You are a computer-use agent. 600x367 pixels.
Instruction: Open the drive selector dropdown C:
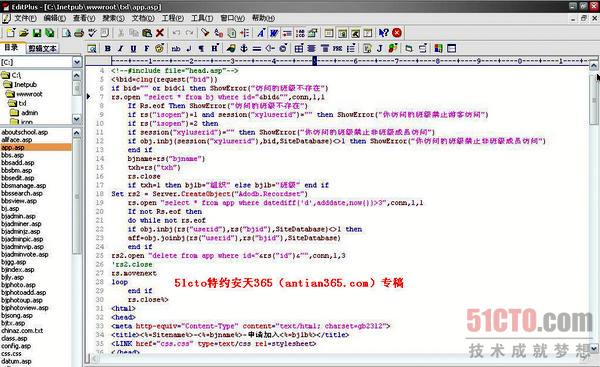77,62
